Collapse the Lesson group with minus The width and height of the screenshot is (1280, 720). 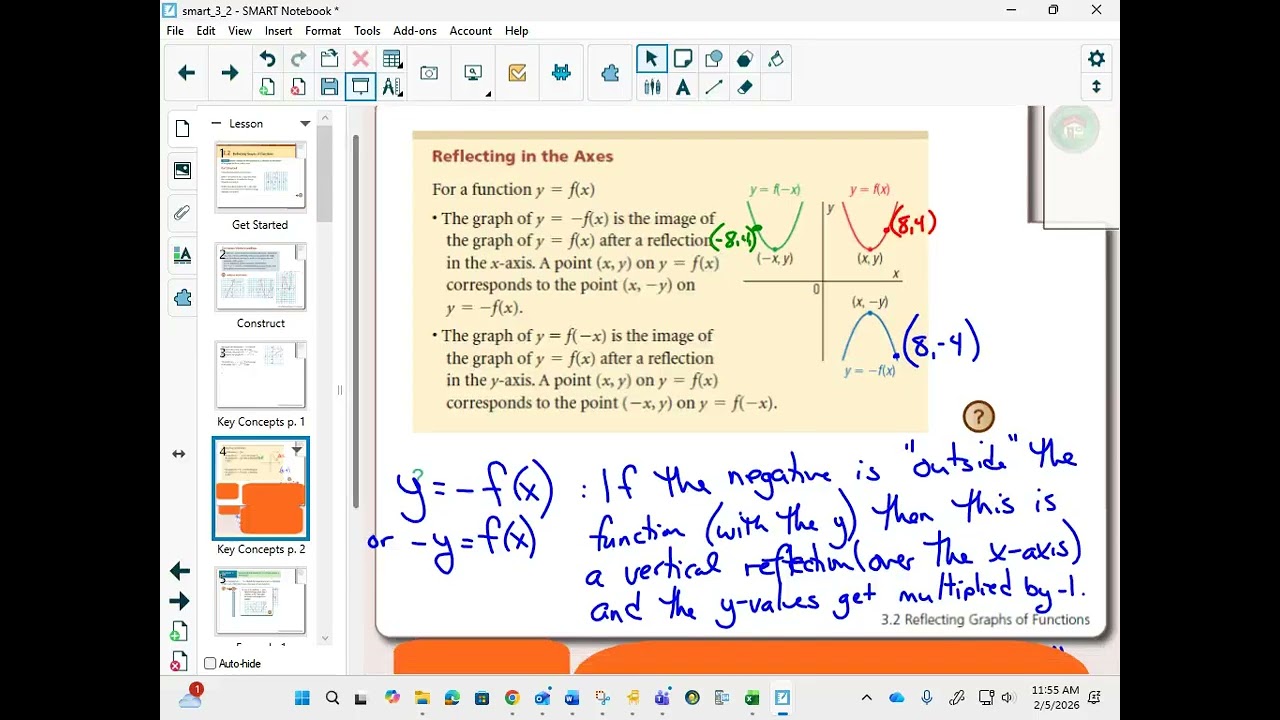(x=215, y=123)
